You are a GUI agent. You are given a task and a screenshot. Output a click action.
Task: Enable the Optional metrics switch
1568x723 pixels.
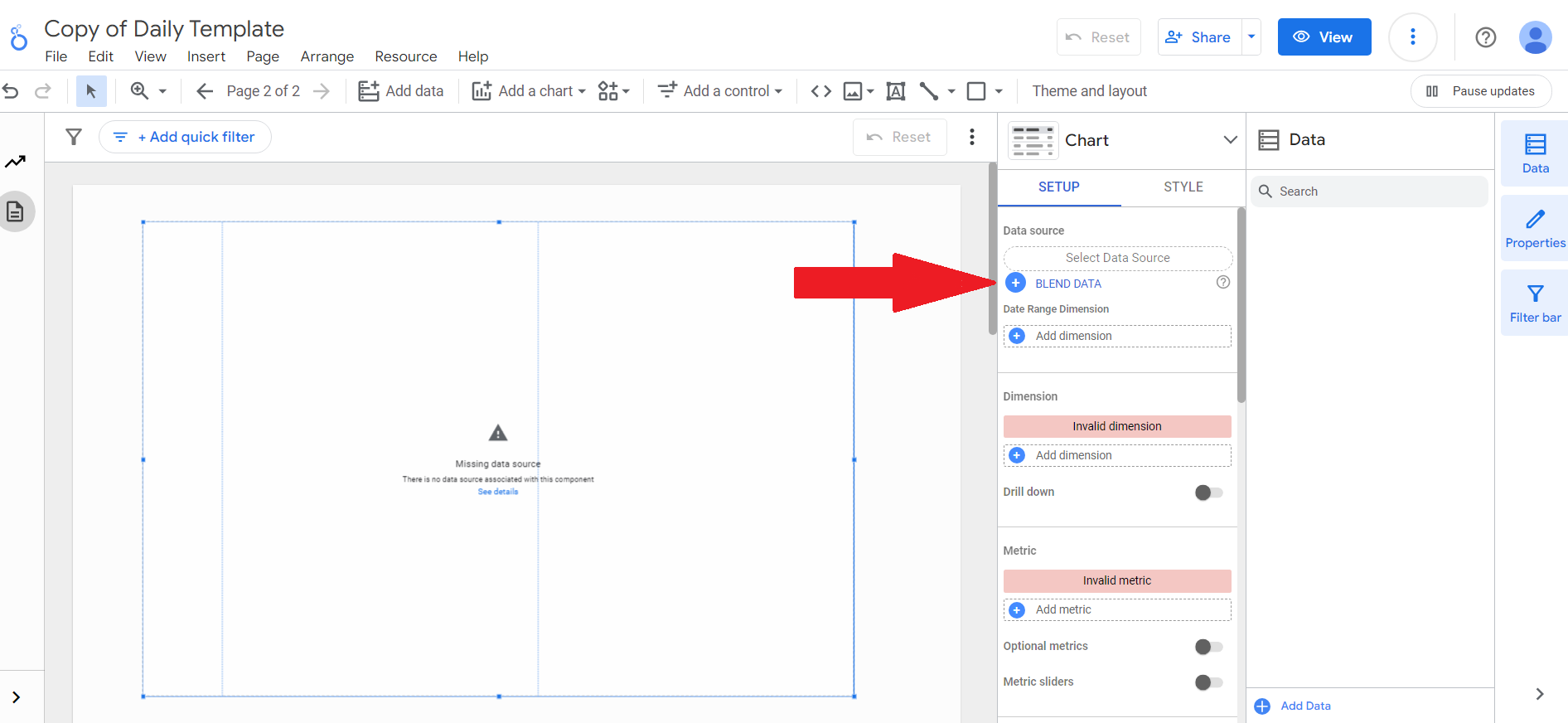[x=1208, y=647]
